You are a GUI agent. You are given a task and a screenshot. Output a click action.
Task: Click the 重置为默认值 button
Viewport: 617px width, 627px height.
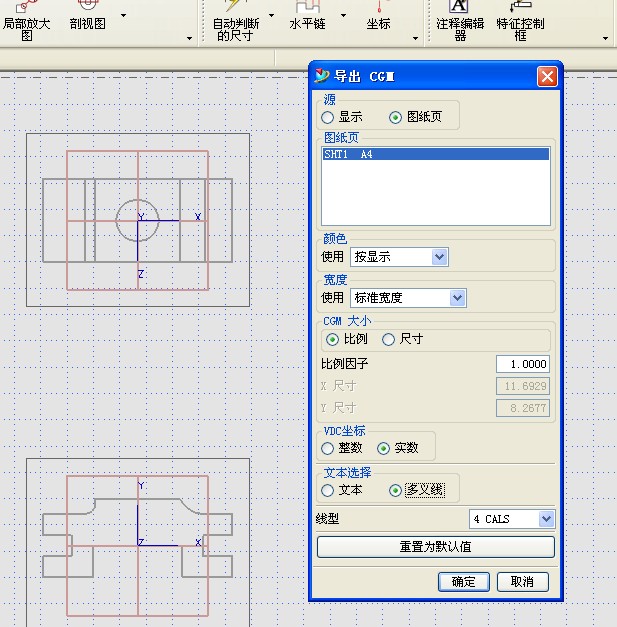tap(435, 547)
